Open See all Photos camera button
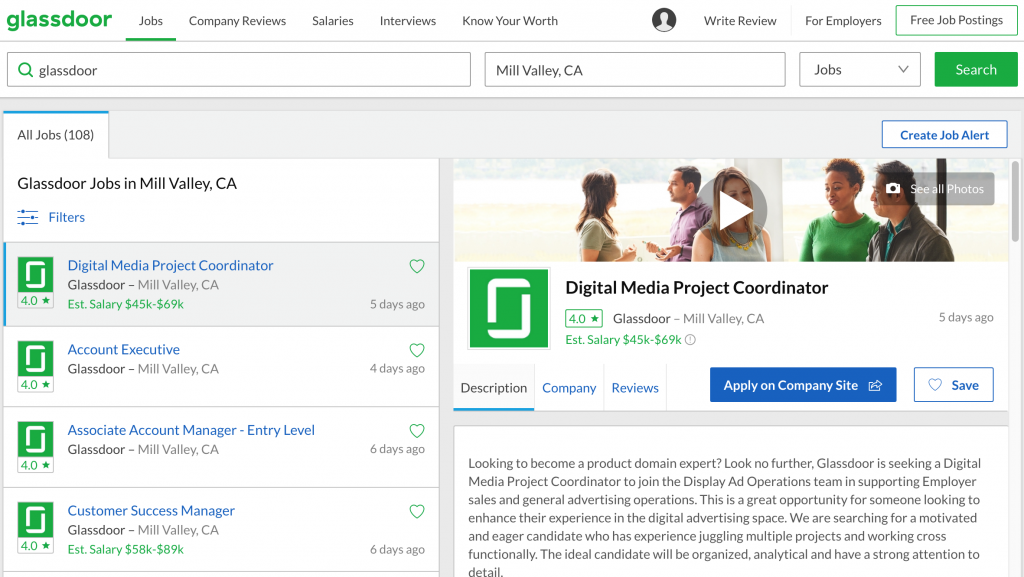The image size is (1024, 577). pos(936,189)
